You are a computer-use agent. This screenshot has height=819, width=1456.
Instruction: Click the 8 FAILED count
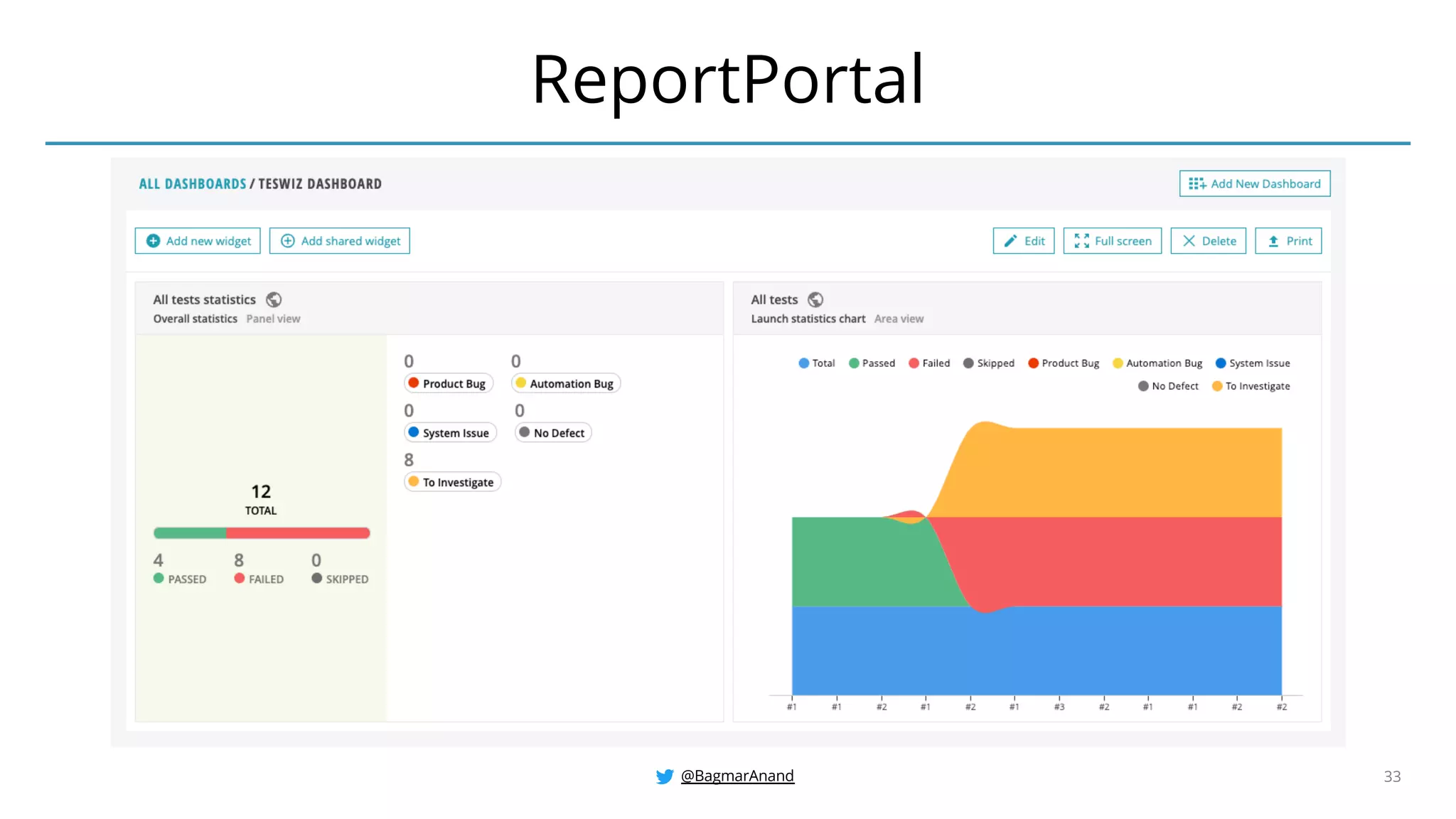point(259,569)
